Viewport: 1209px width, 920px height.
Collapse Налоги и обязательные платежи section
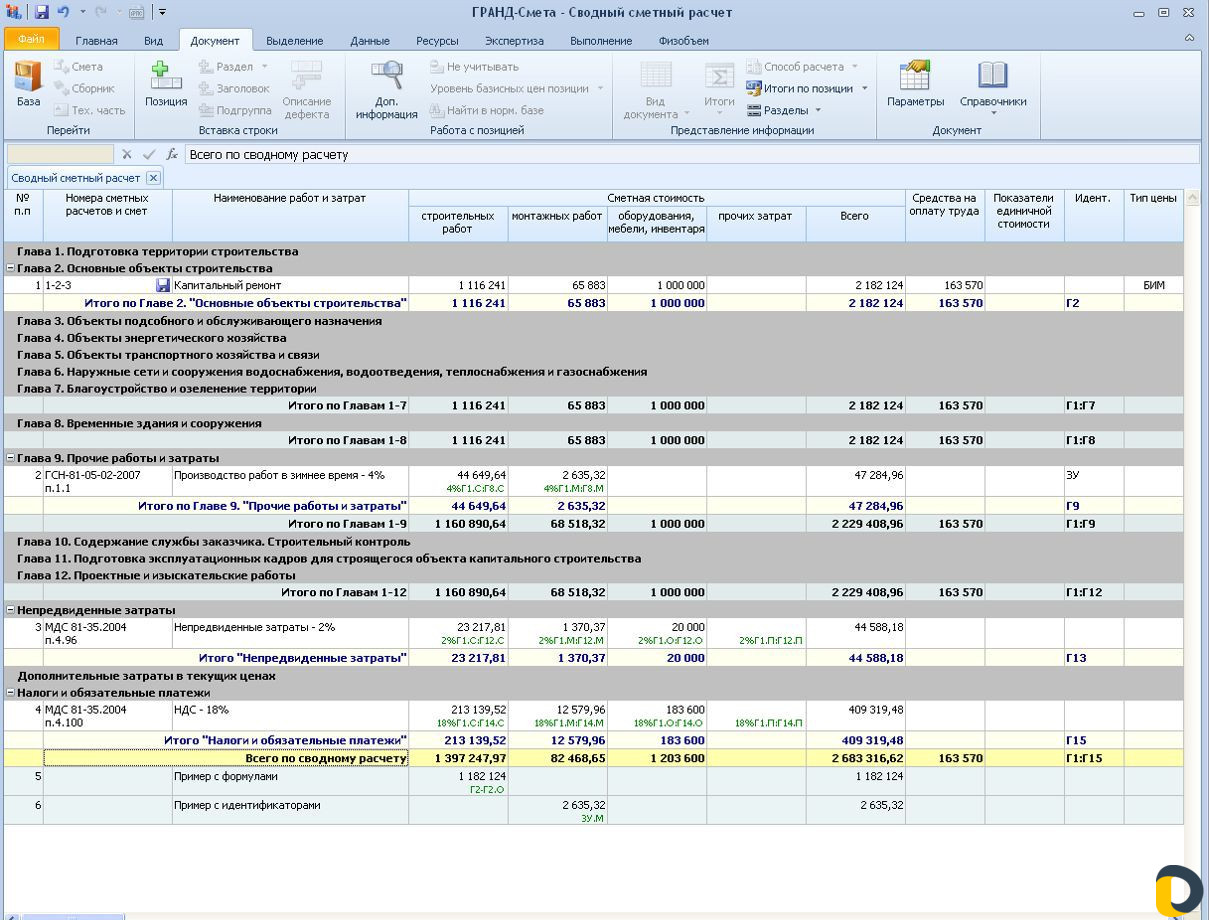click(10, 693)
